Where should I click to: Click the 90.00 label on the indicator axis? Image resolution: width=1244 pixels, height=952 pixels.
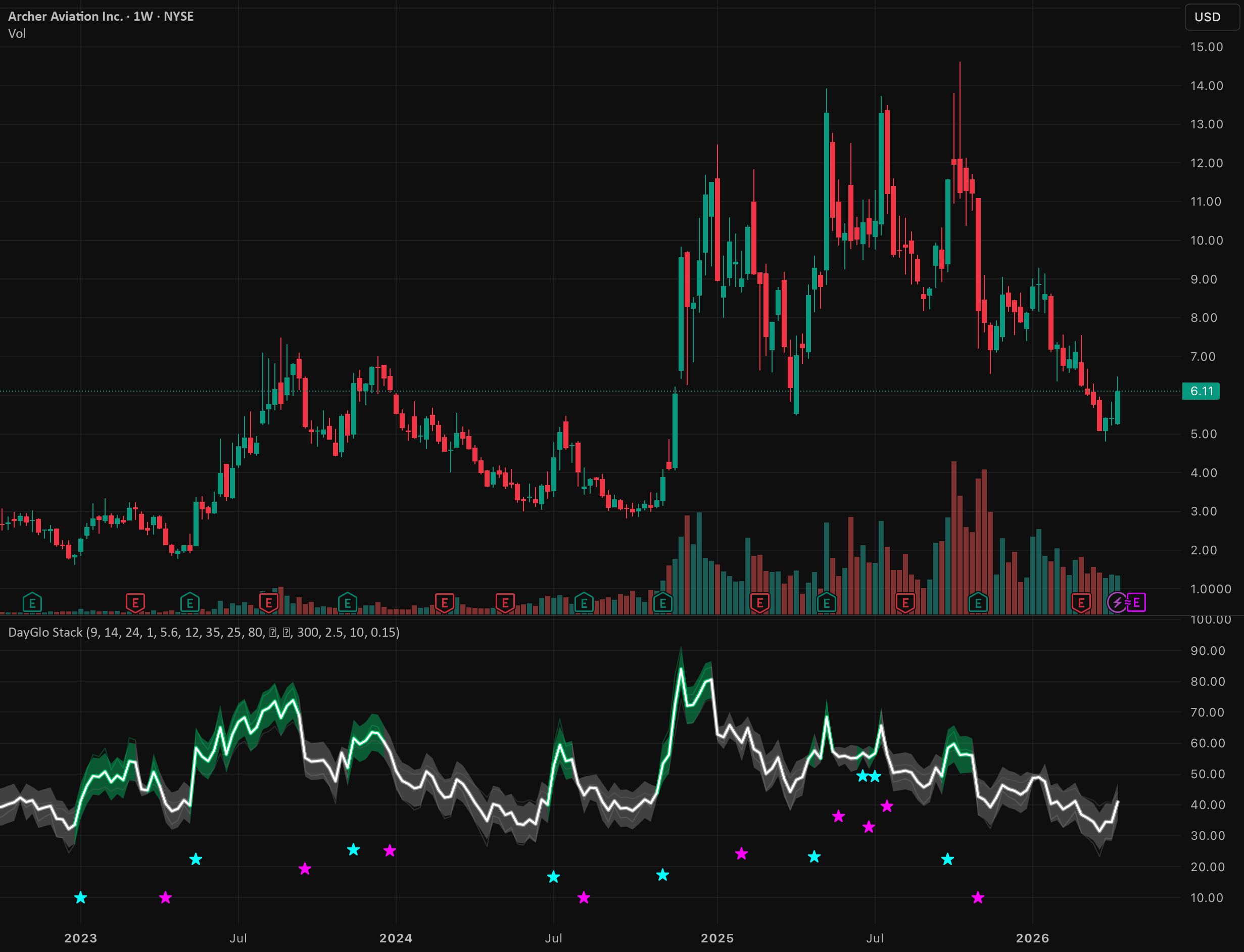[x=1208, y=650]
